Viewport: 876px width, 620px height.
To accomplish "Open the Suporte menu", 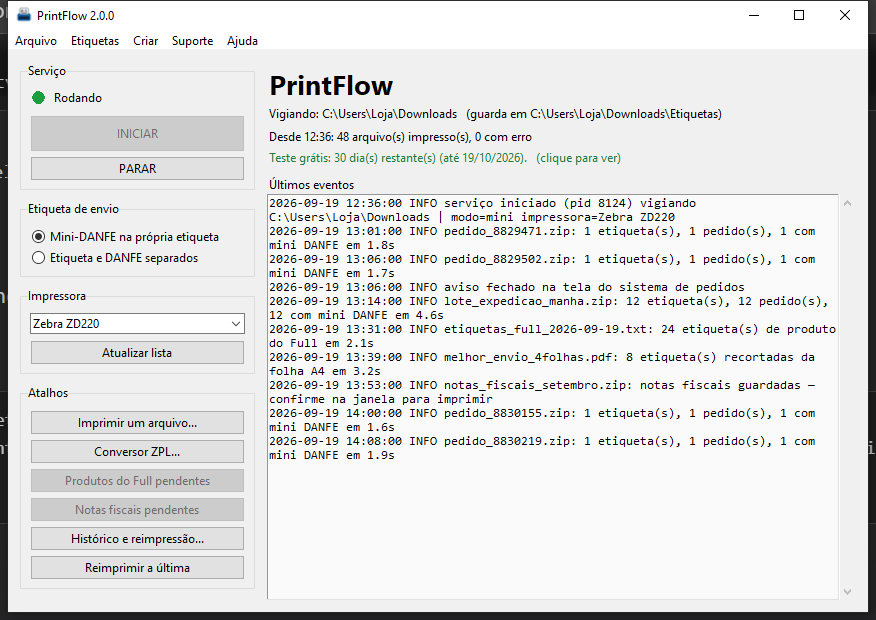I will [x=193, y=41].
